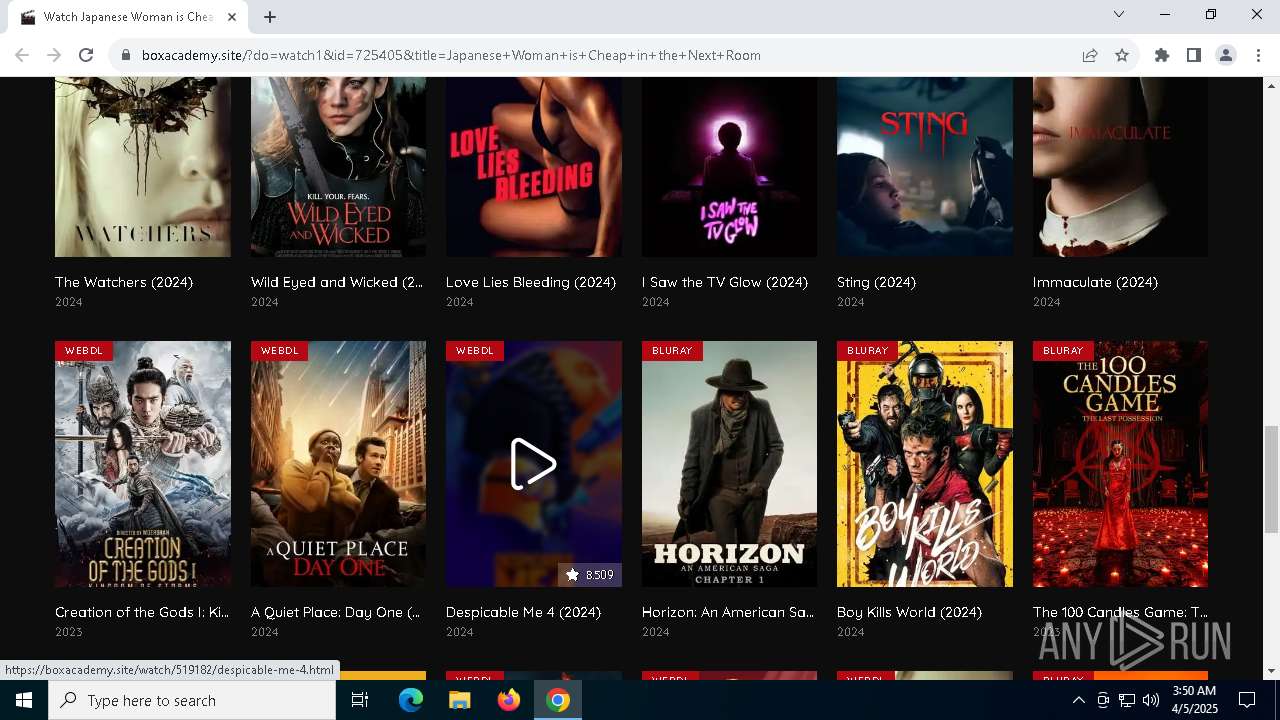Open the Windows Start menu
This screenshot has height=720, width=1280.
(24, 700)
